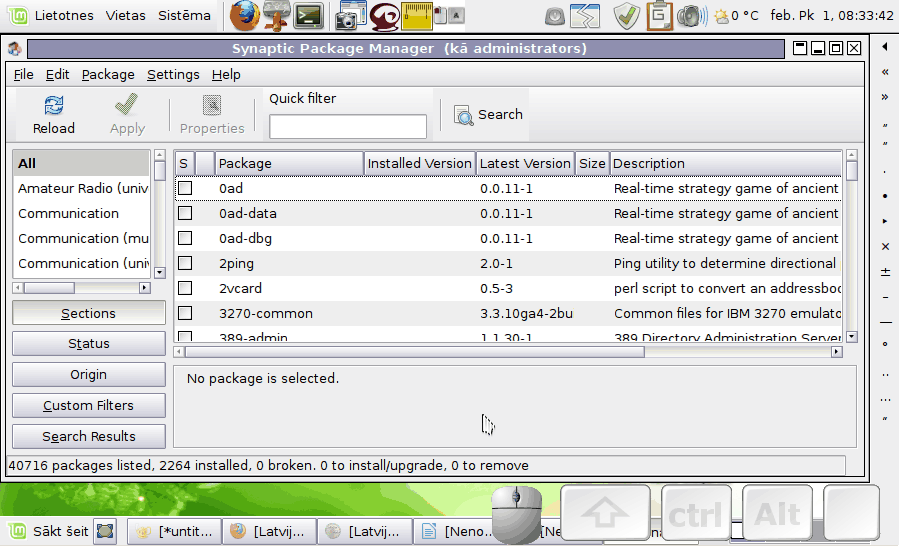Click the Mint logo next to Lietotnes

click(18, 15)
